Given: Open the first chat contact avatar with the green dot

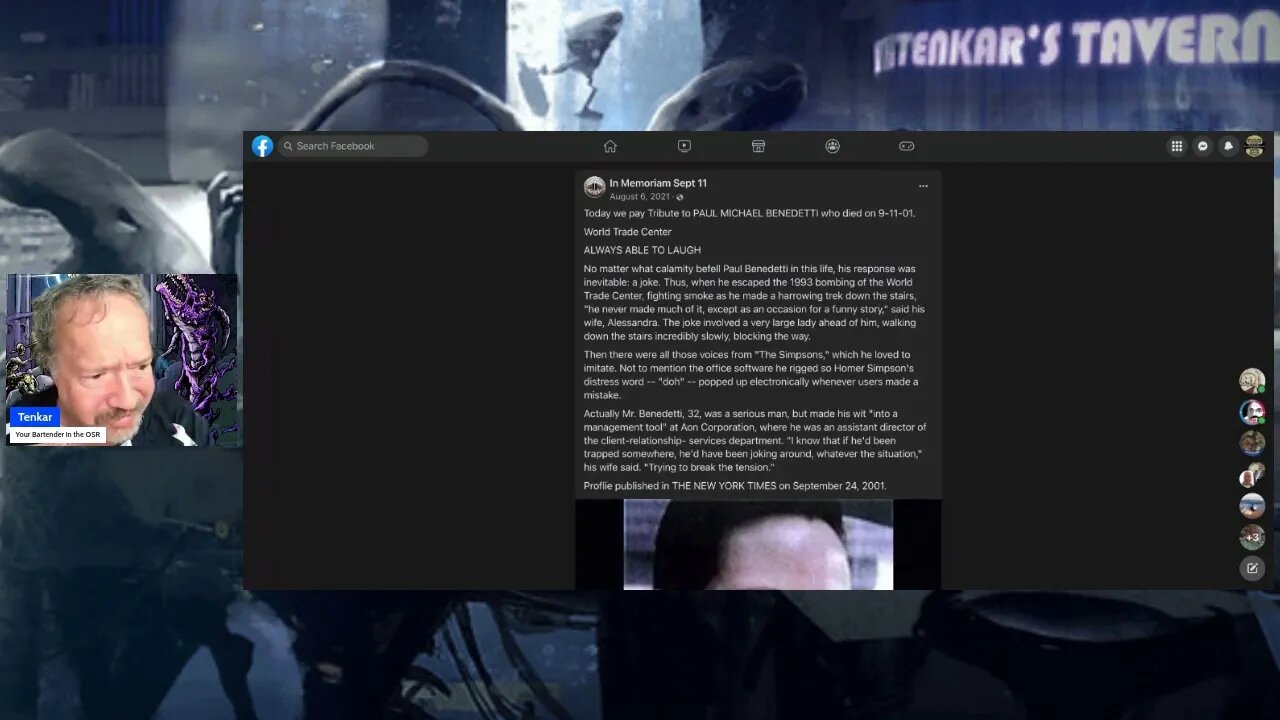Looking at the screenshot, I should click(1252, 381).
